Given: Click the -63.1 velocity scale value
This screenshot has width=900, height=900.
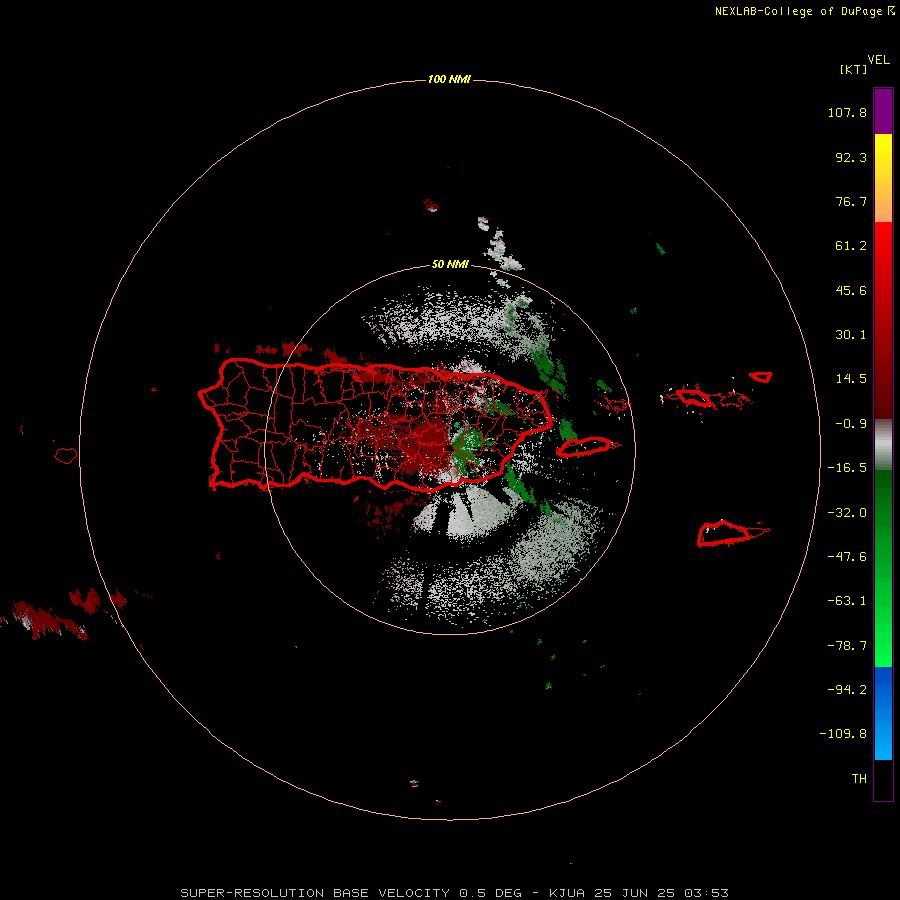Looking at the screenshot, I should click(847, 601).
